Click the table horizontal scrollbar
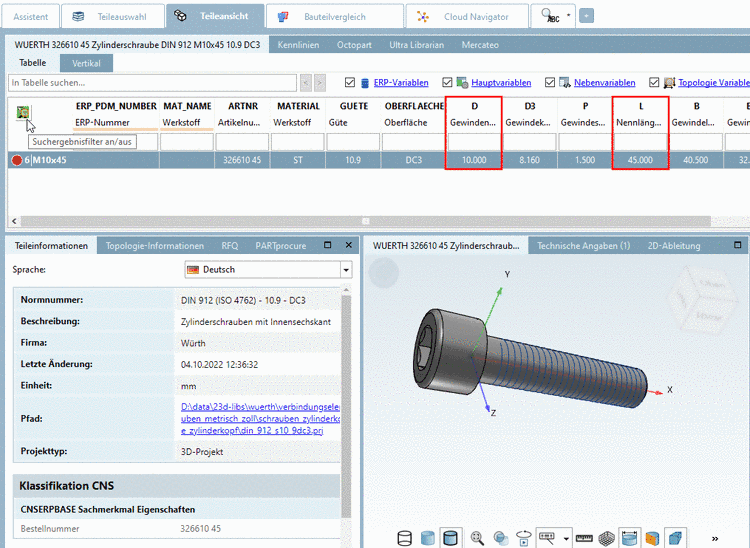The image size is (750, 548). (x=366, y=221)
